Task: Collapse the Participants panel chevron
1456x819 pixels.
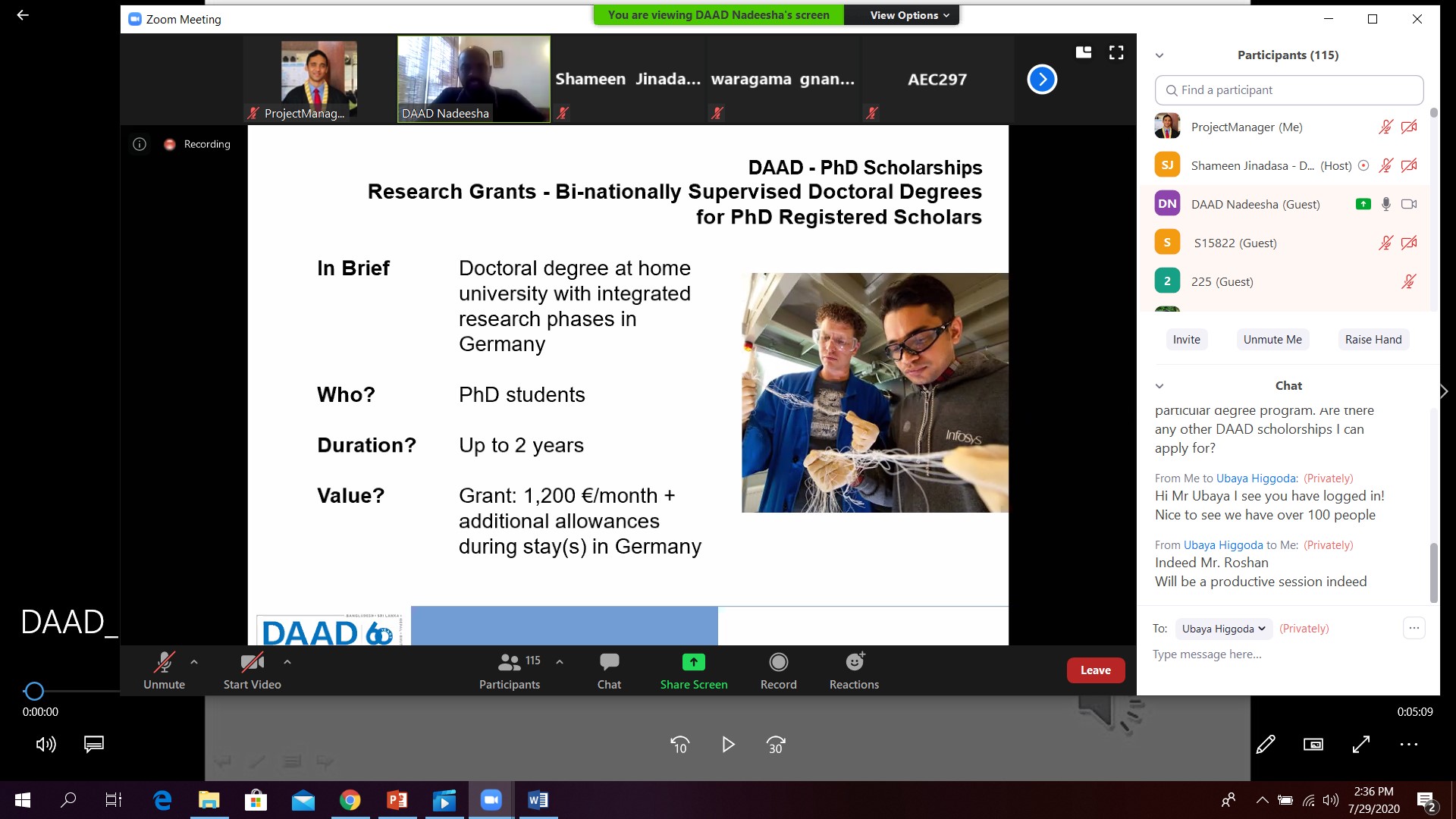Action: click(x=1159, y=55)
